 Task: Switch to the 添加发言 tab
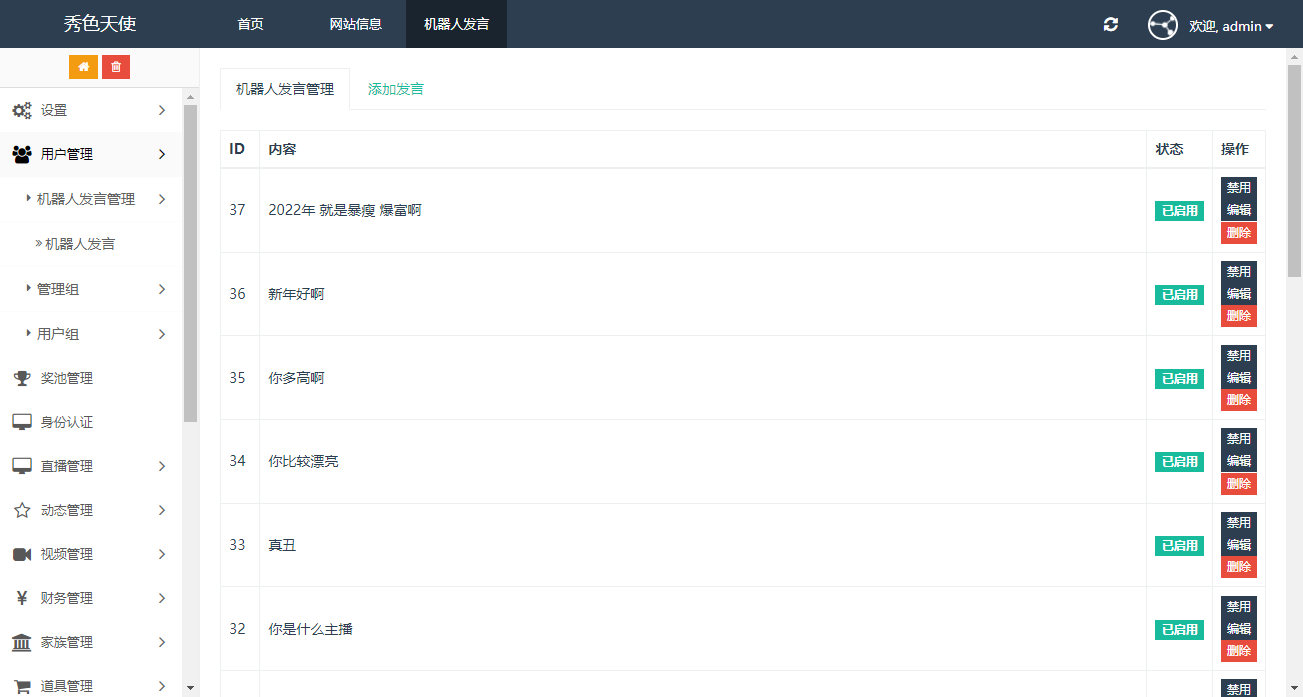(395, 89)
